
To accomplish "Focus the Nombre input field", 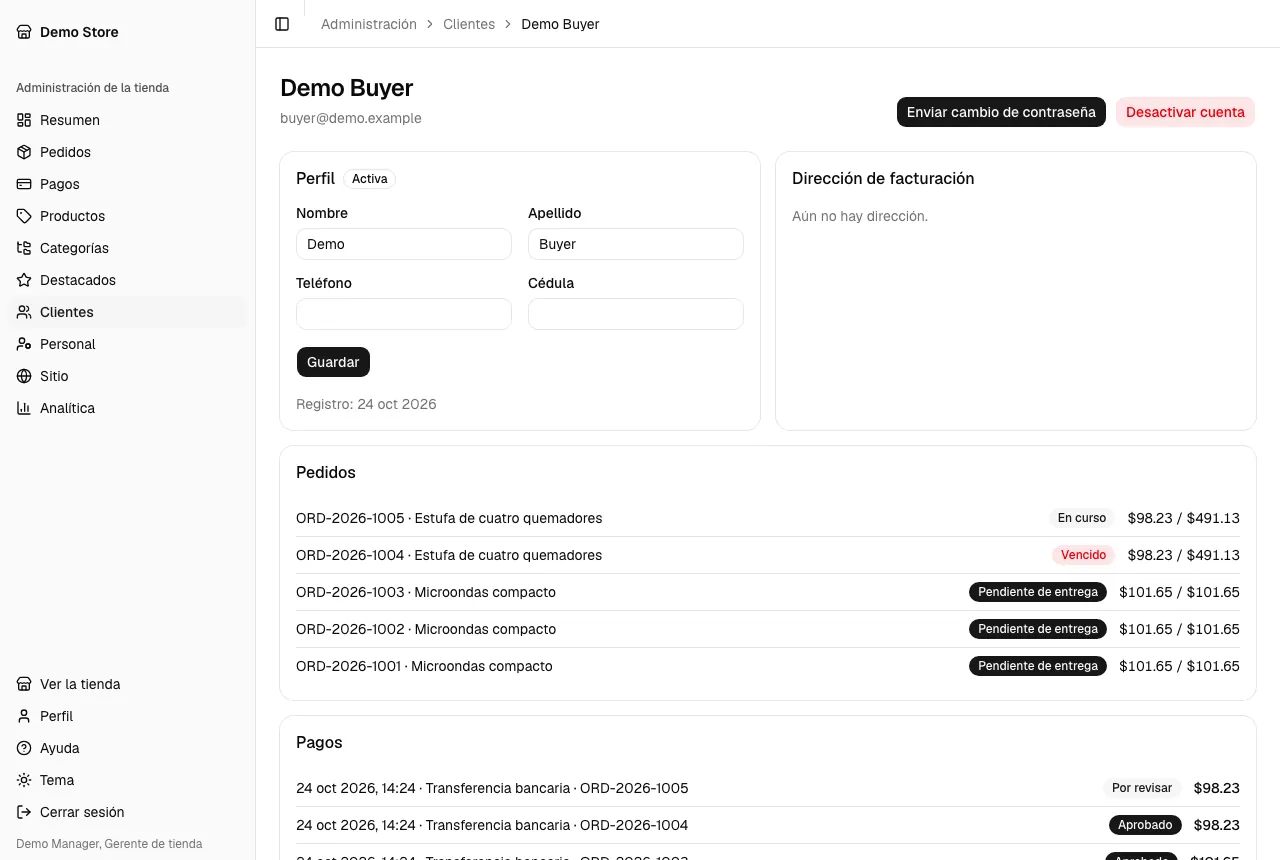I will pyautogui.click(x=404, y=244).
